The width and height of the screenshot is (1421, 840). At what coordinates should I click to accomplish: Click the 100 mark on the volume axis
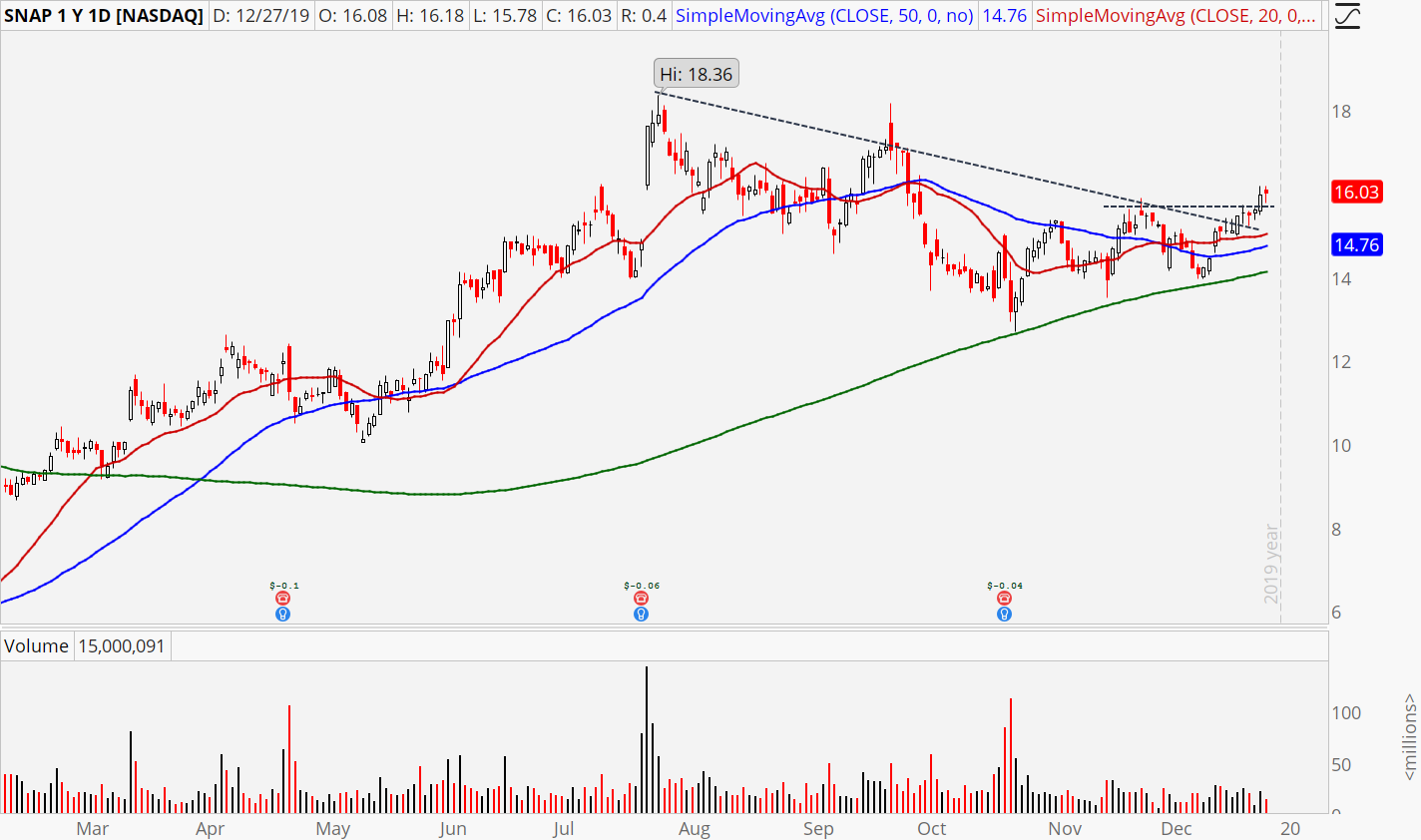1346,712
